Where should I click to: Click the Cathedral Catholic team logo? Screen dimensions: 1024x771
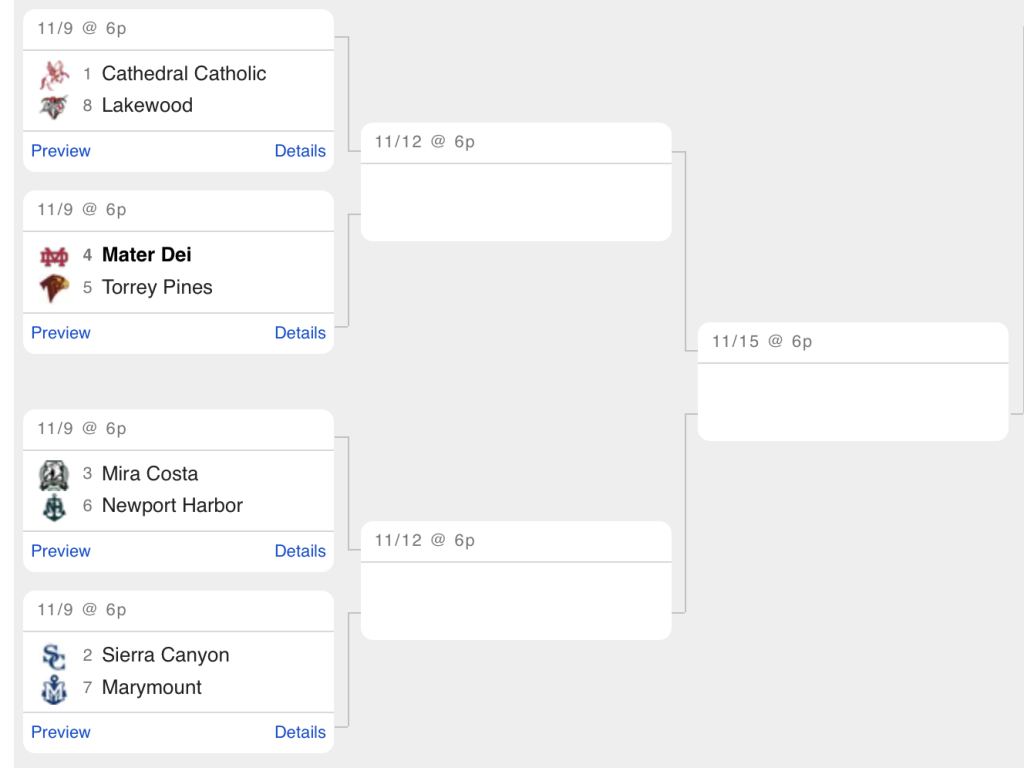pyautogui.click(x=54, y=74)
